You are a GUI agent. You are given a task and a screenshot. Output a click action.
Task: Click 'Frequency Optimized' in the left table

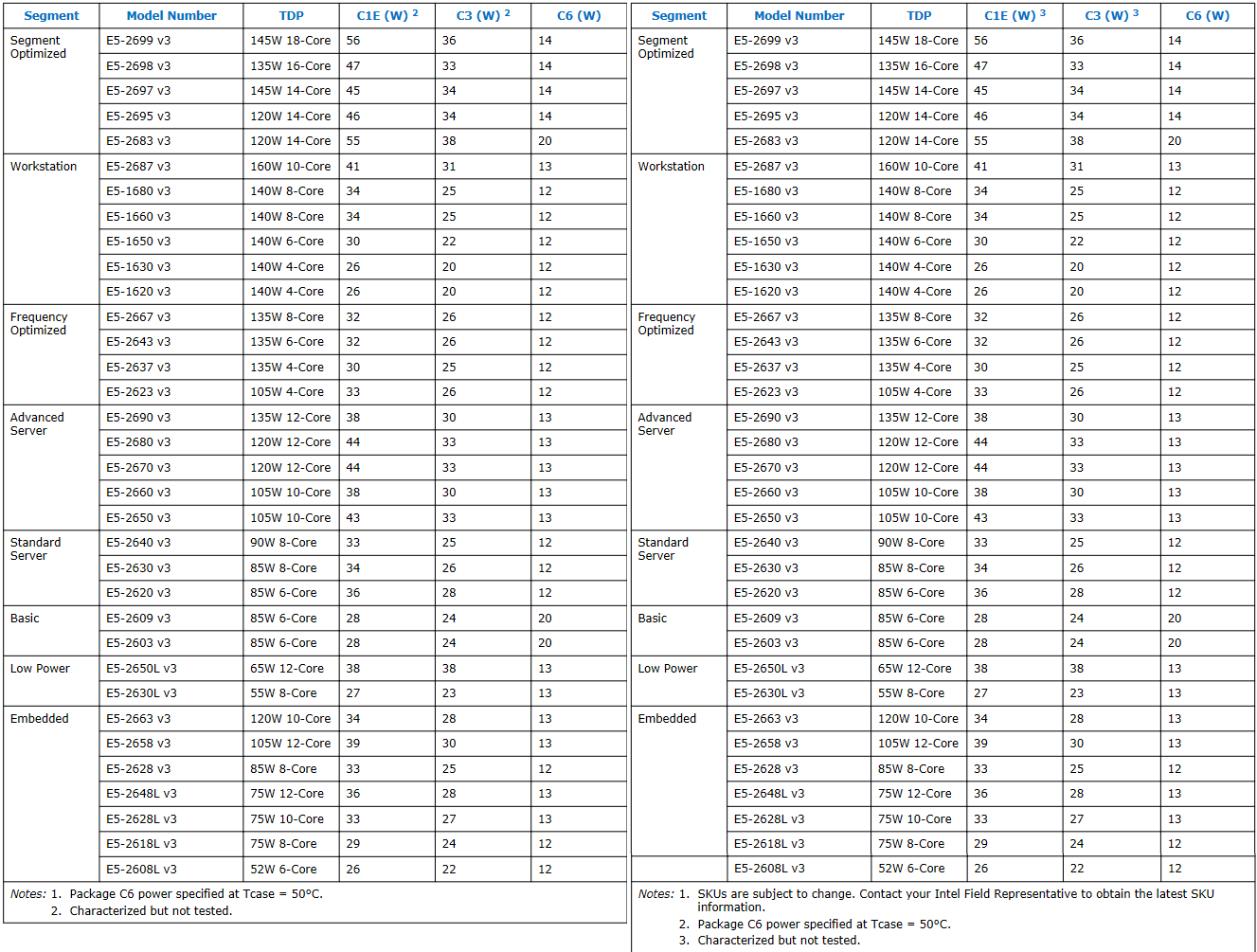coord(39,324)
